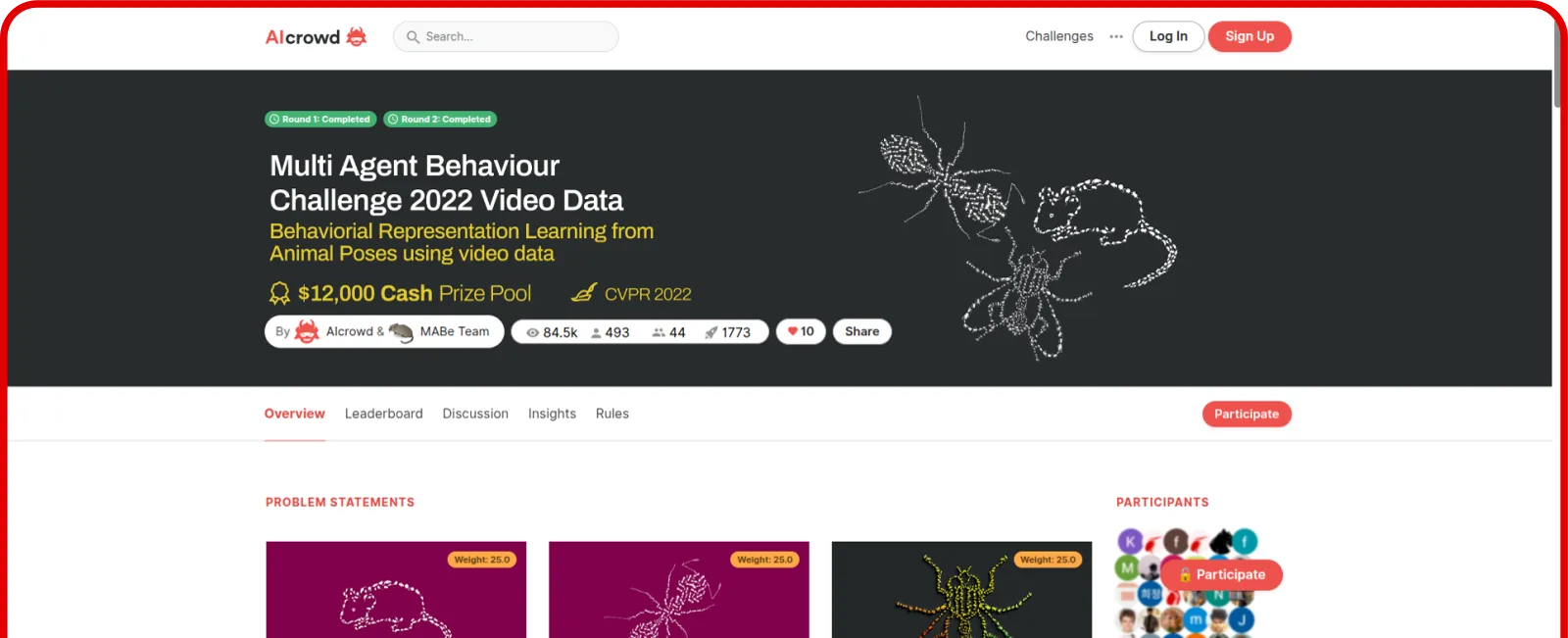The image size is (1568, 638).
Task: Open the Challenges navigation link
Action: (x=1059, y=36)
